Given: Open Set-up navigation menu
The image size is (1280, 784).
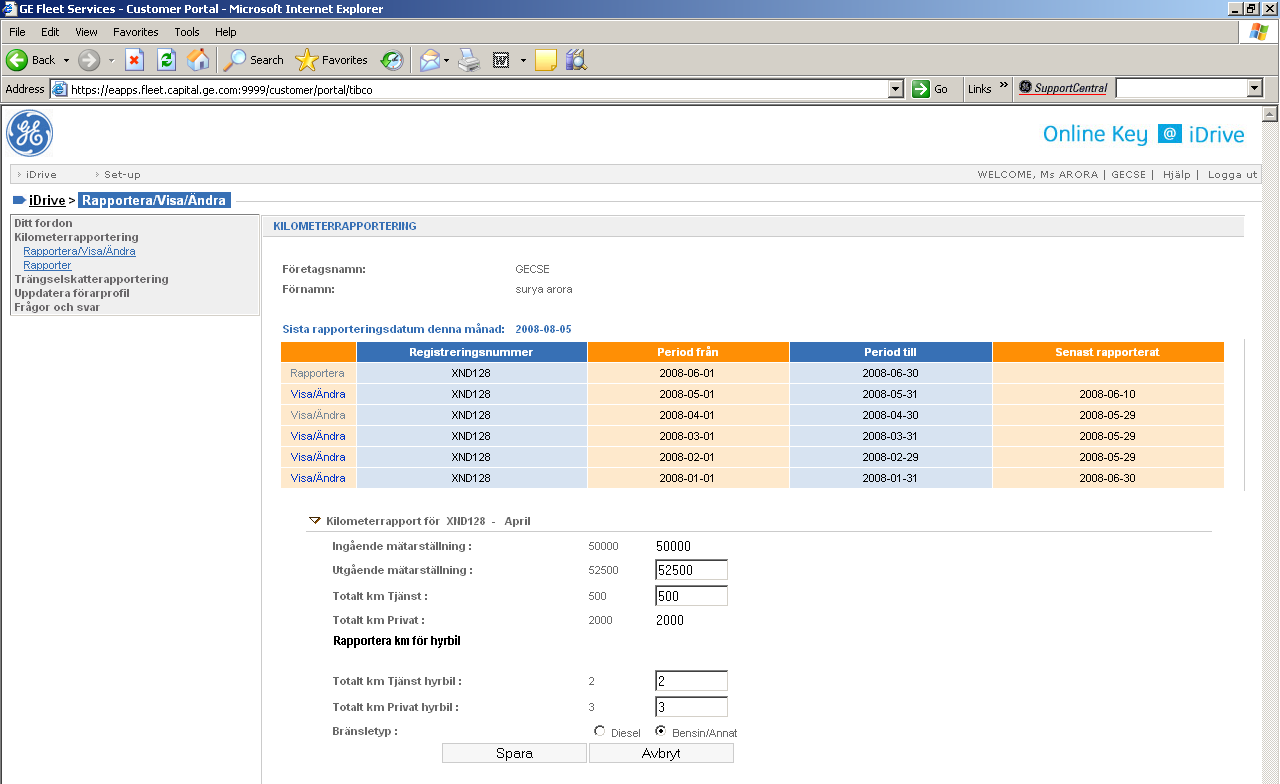Looking at the screenshot, I should click(122, 174).
